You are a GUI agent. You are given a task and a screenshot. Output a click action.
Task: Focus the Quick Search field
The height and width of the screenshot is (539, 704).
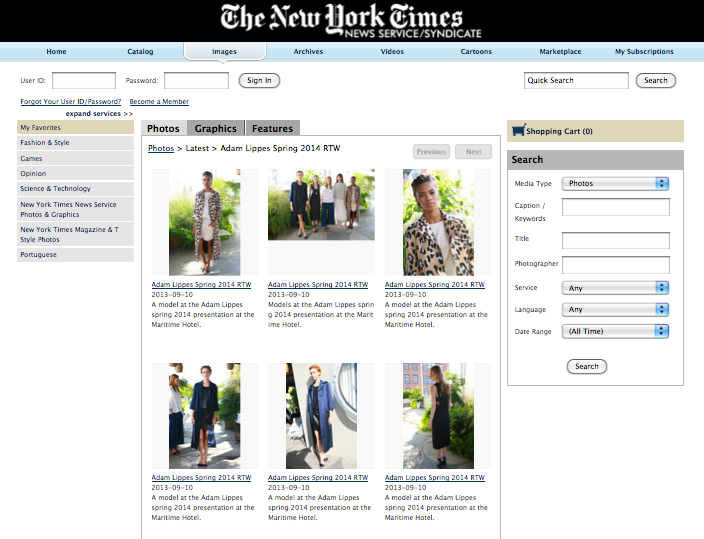click(x=576, y=80)
